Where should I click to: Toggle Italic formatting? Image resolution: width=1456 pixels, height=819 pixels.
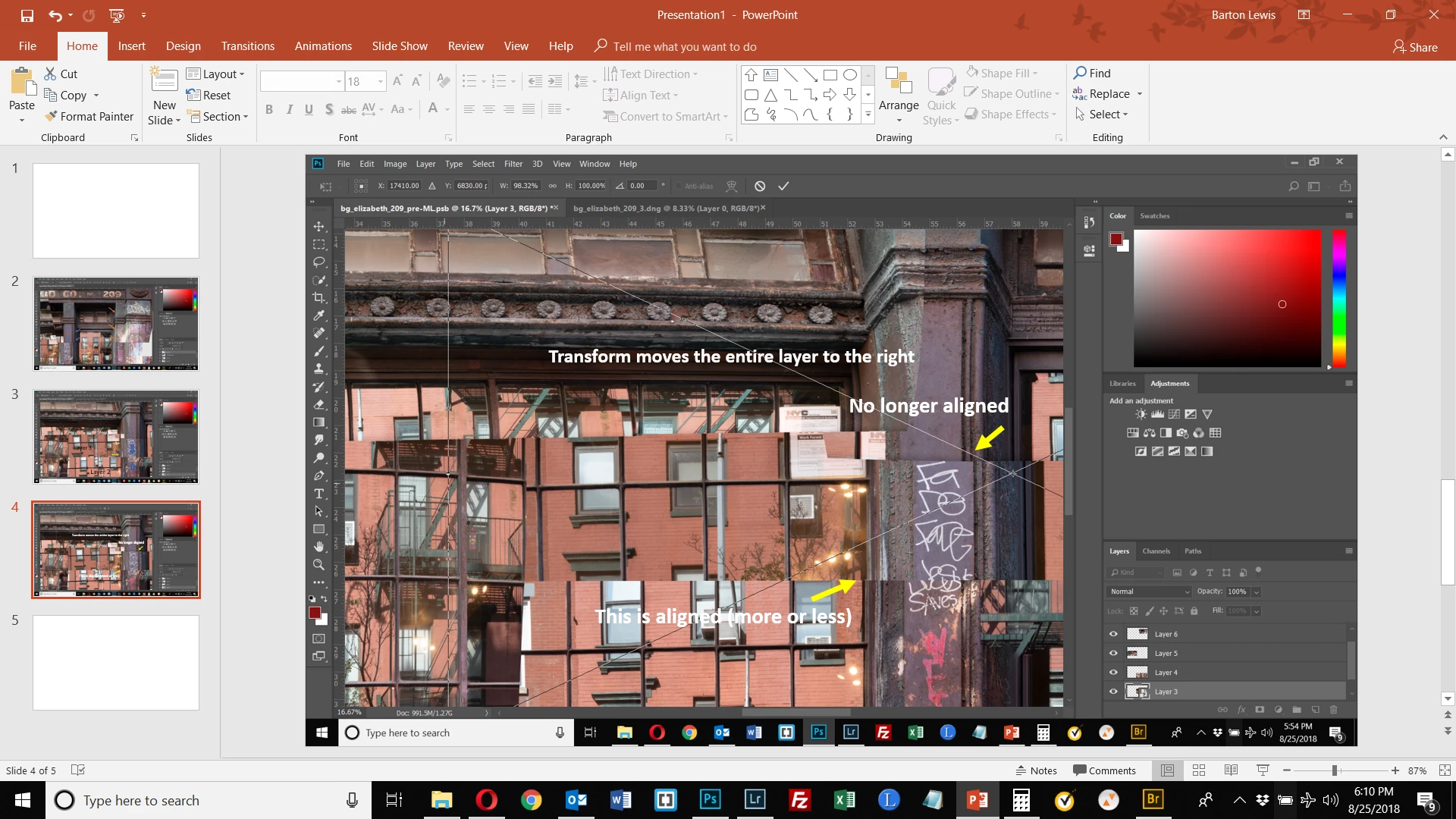(289, 109)
